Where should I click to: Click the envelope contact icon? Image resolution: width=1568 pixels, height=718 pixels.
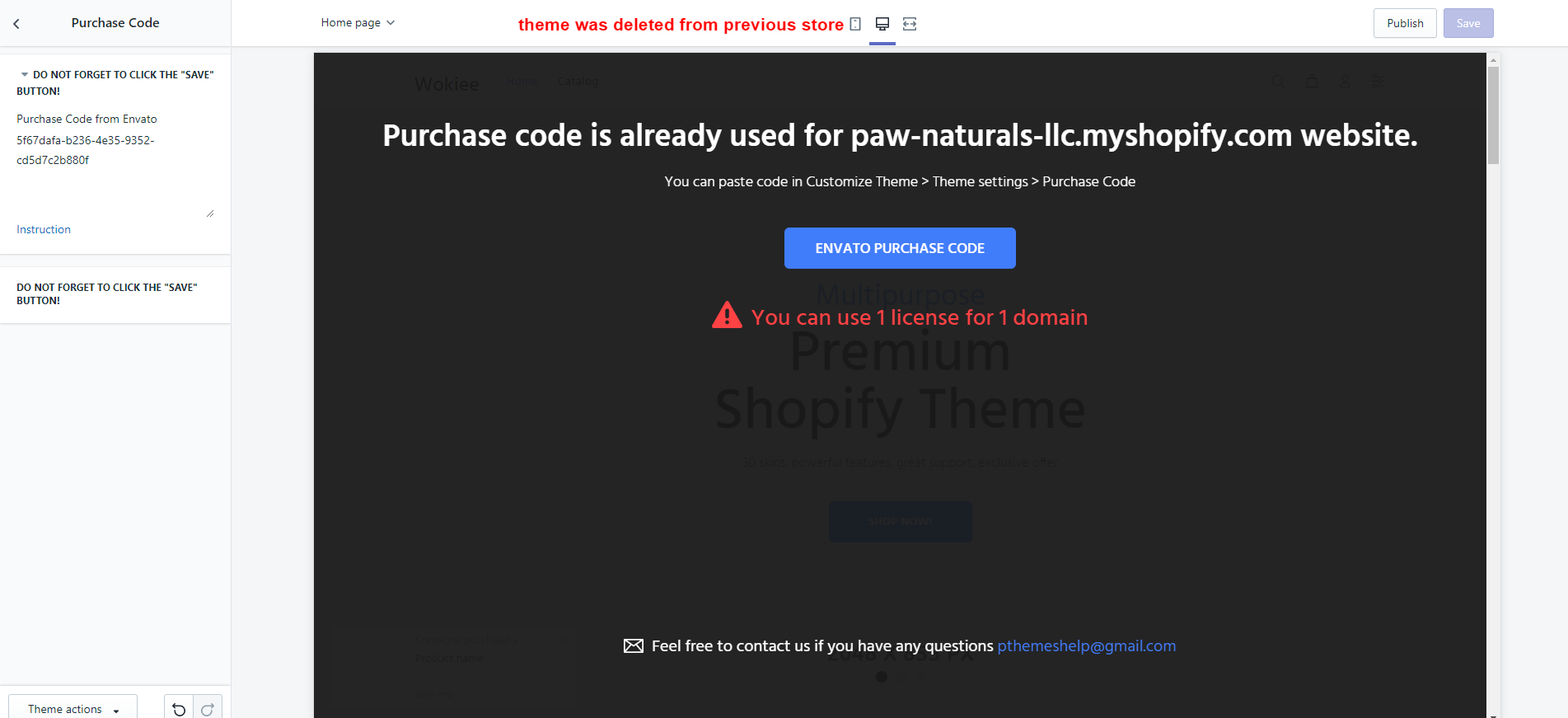634,646
